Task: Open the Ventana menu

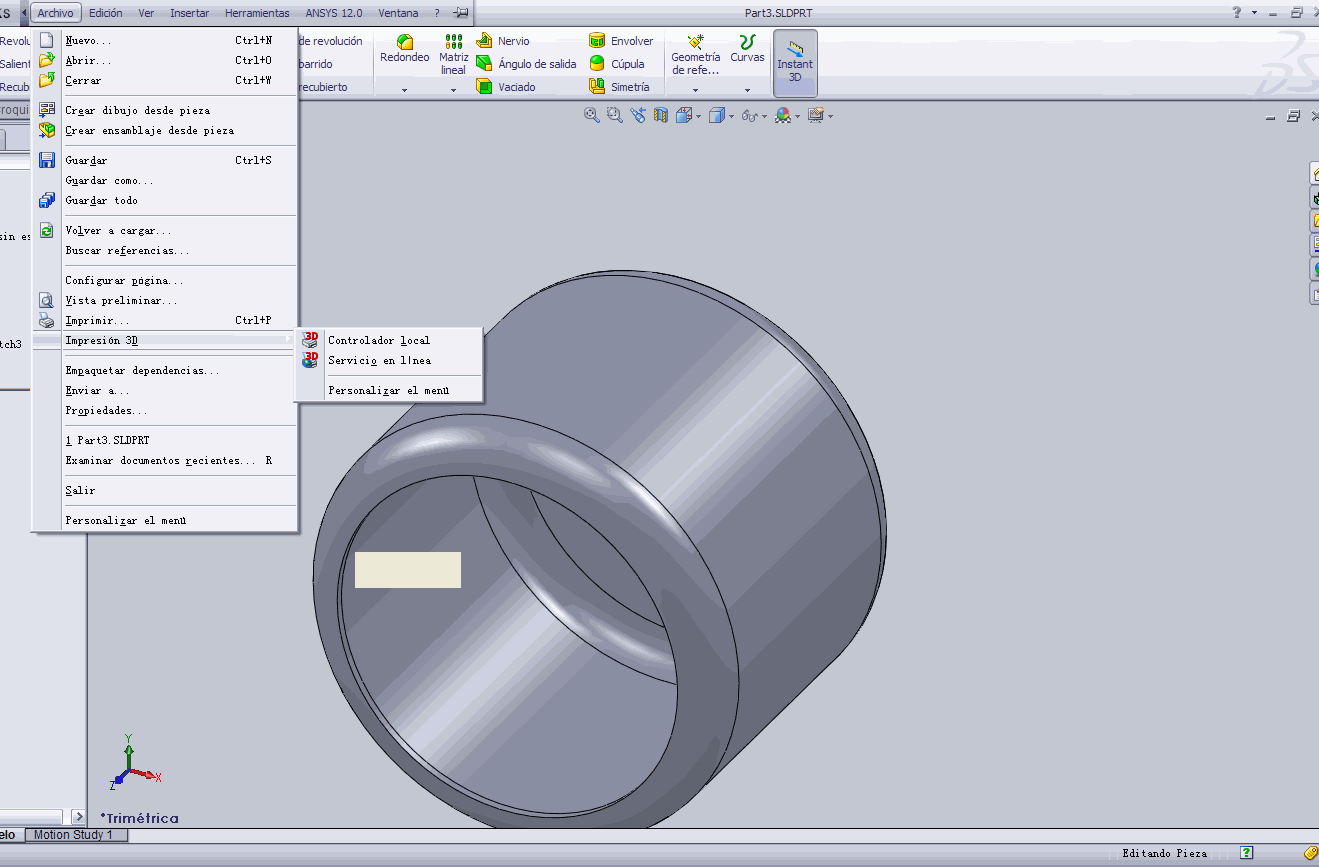Action: pyautogui.click(x=398, y=13)
